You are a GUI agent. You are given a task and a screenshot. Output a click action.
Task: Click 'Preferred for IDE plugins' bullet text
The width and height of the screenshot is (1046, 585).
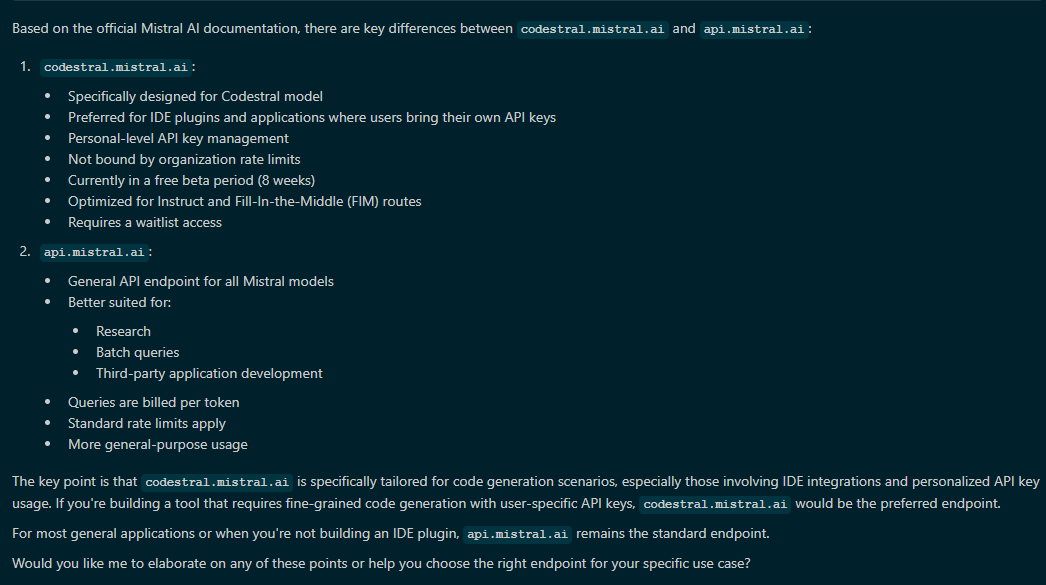point(312,117)
